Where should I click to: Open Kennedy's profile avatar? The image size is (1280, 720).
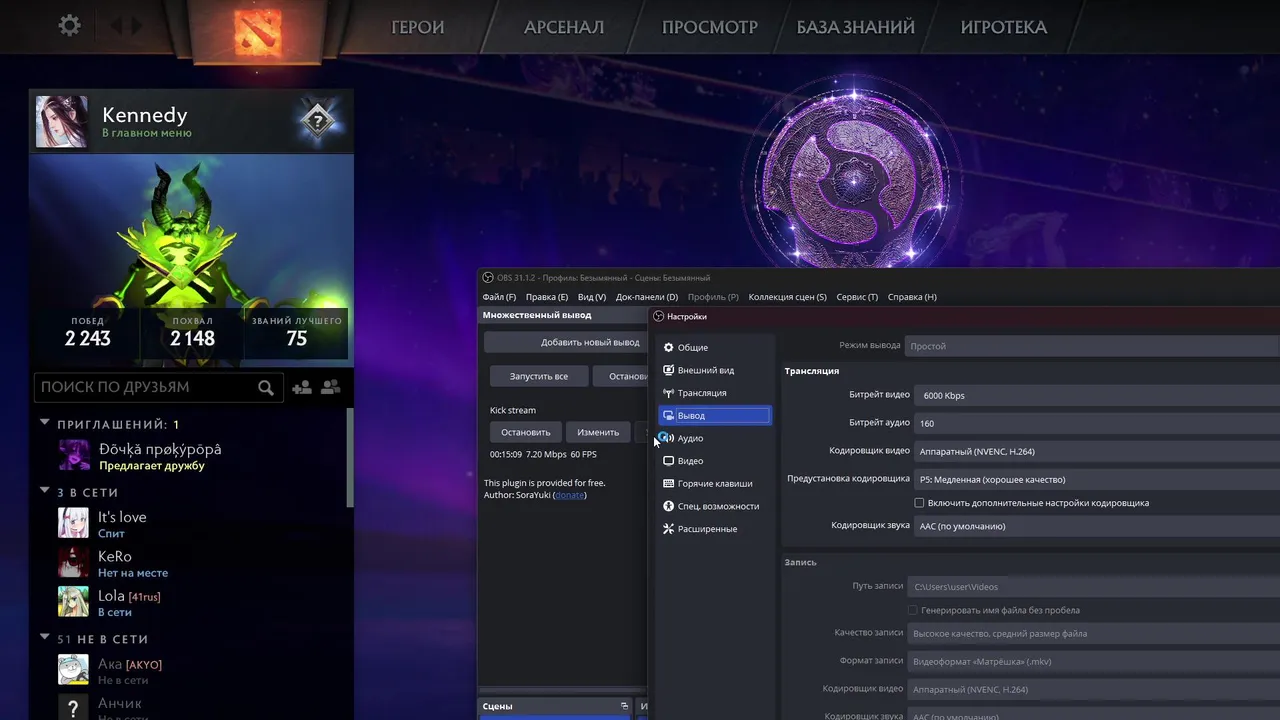click(61, 121)
